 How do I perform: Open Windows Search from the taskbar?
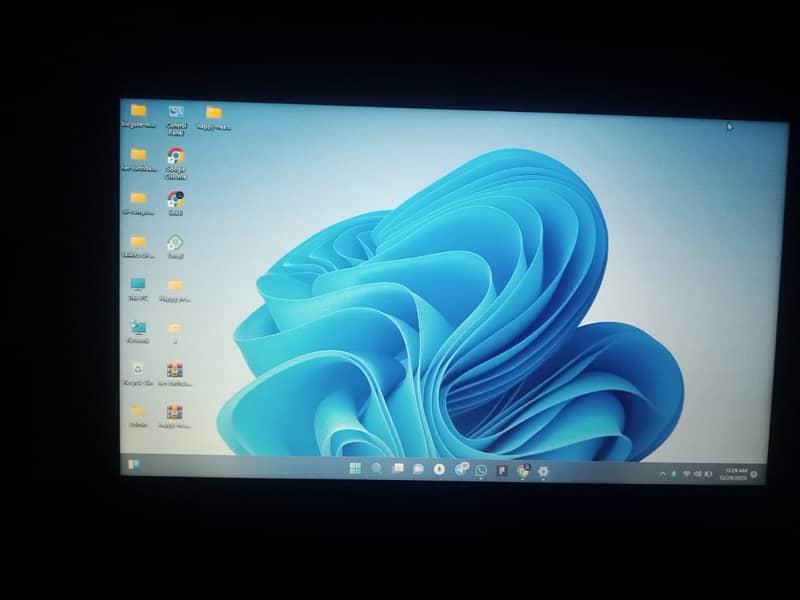tap(374, 469)
